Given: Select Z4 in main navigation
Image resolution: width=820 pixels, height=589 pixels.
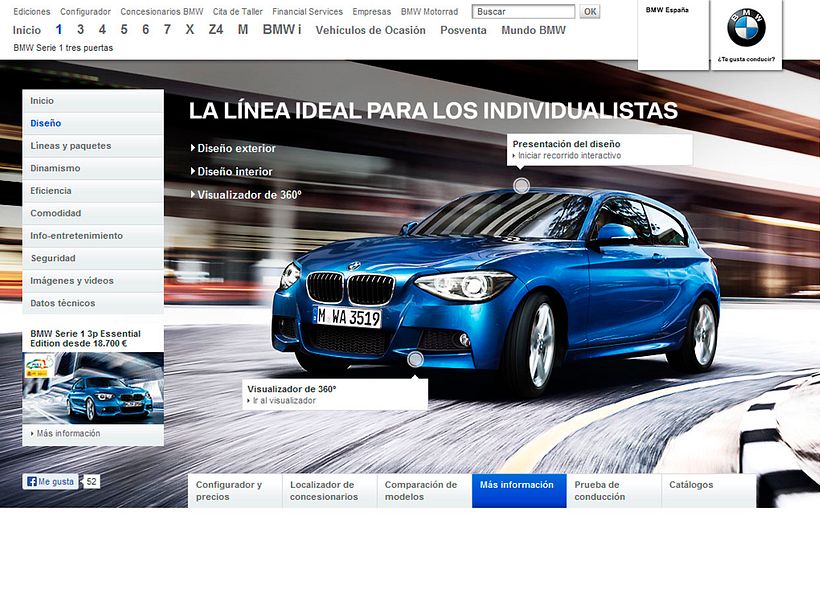Looking at the screenshot, I should pos(215,30).
